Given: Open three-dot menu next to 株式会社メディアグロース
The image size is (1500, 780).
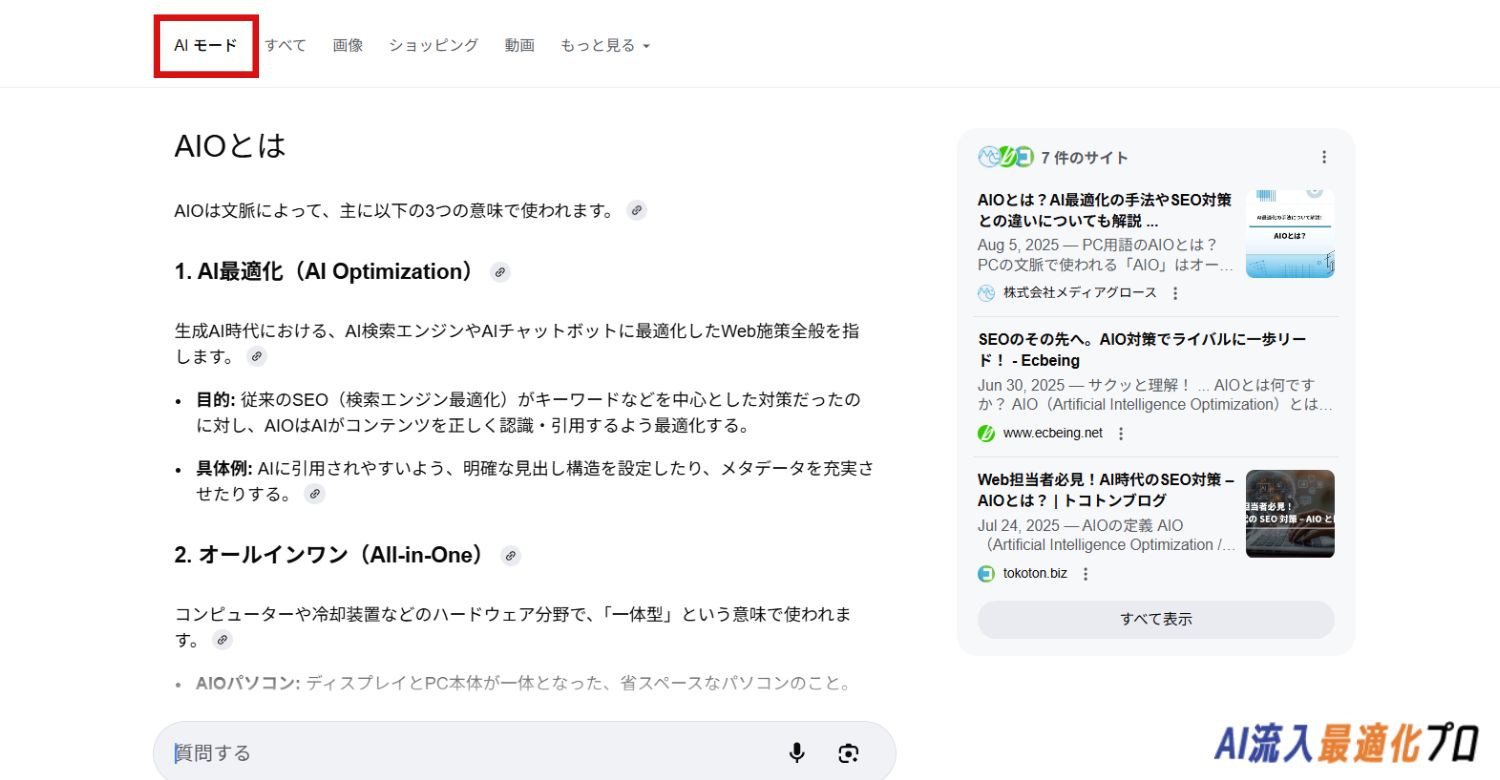Looking at the screenshot, I should pyautogui.click(x=1175, y=293).
